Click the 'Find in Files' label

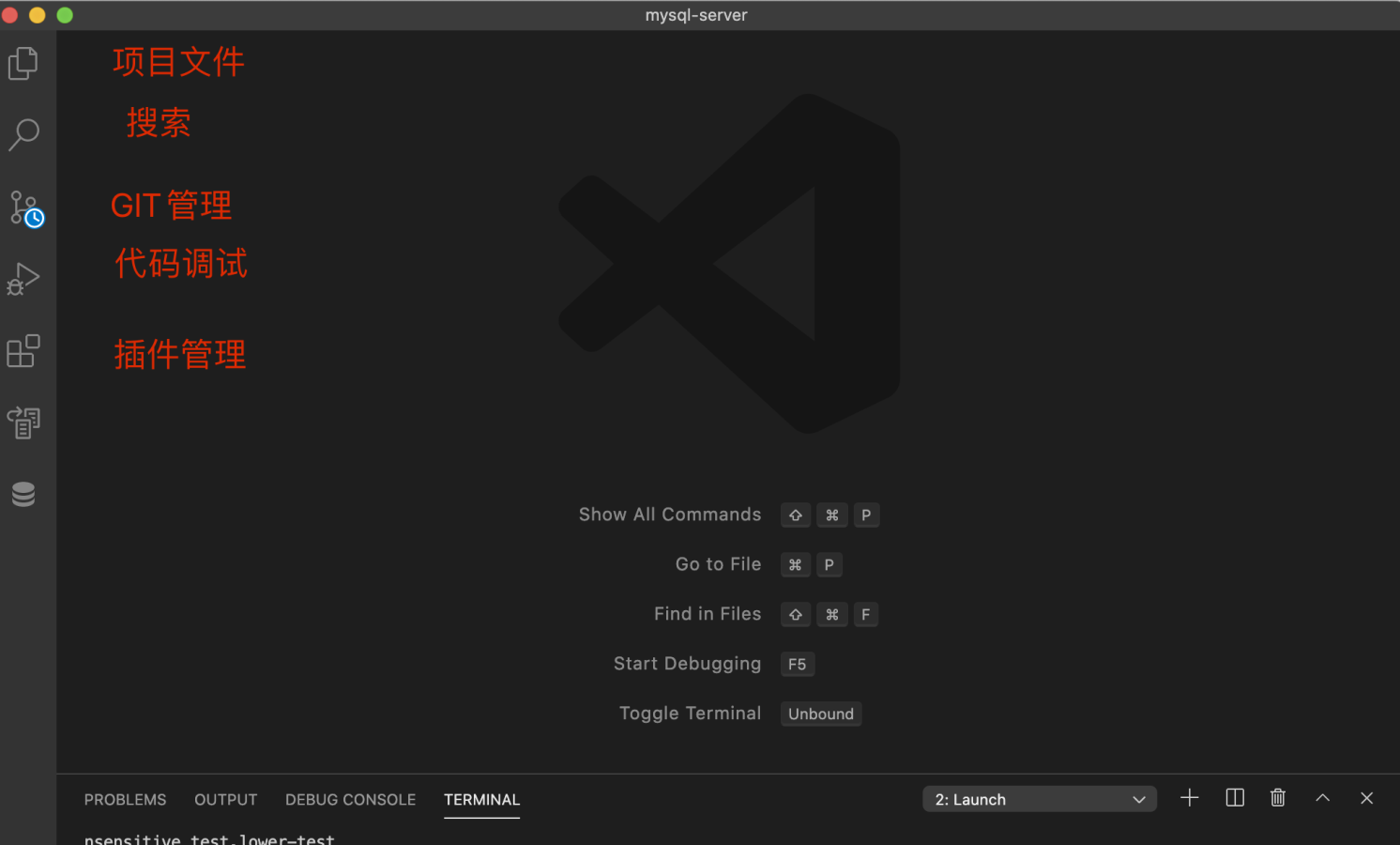(708, 614)
